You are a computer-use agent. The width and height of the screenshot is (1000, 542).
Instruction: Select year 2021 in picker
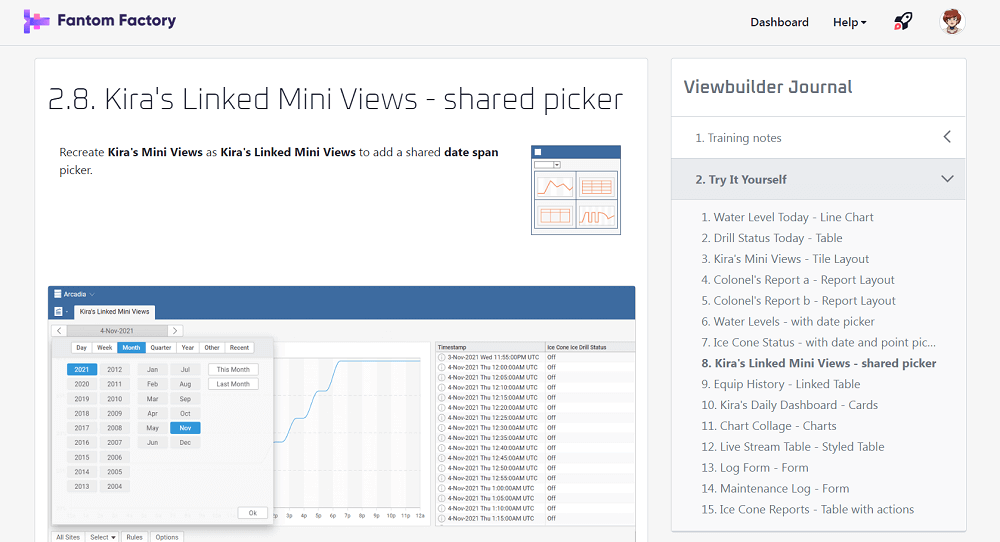tap(82, 370)
